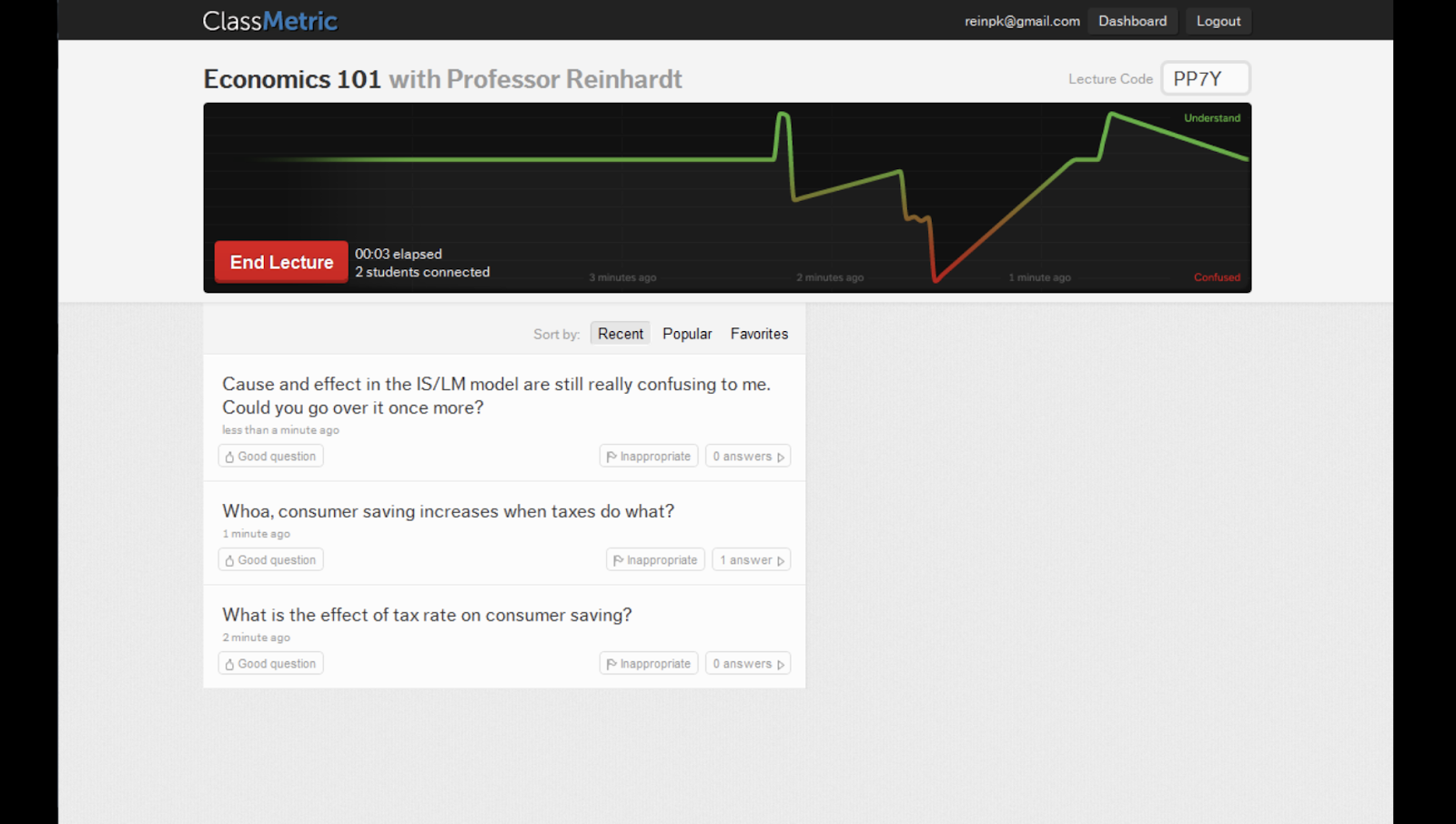Click answers arrow icon on tax rate question
The image size is (1456, 824).
[x=781, y=665]
